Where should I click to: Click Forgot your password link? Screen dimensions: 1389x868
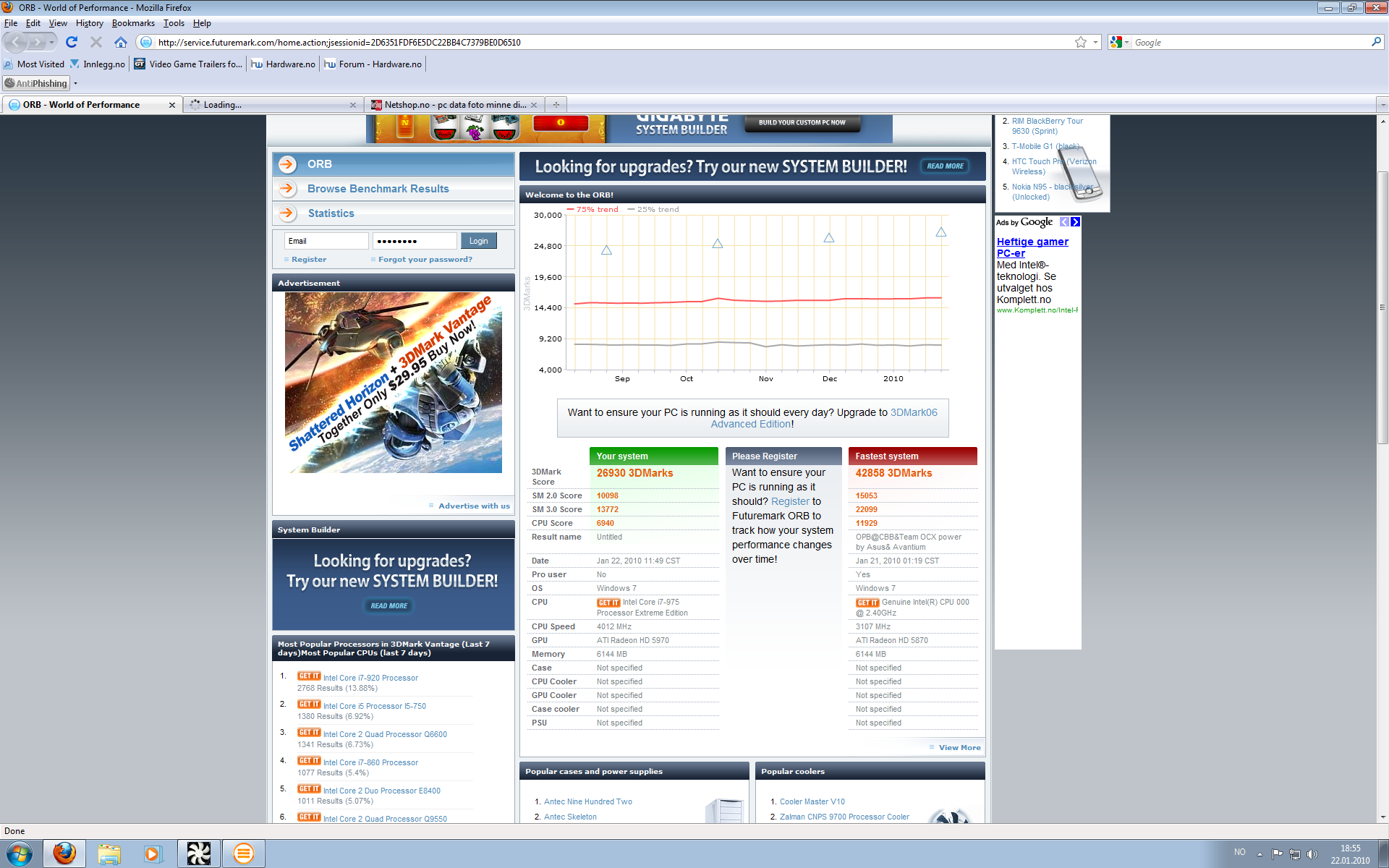pyautogui.click(x=425, y=259)
